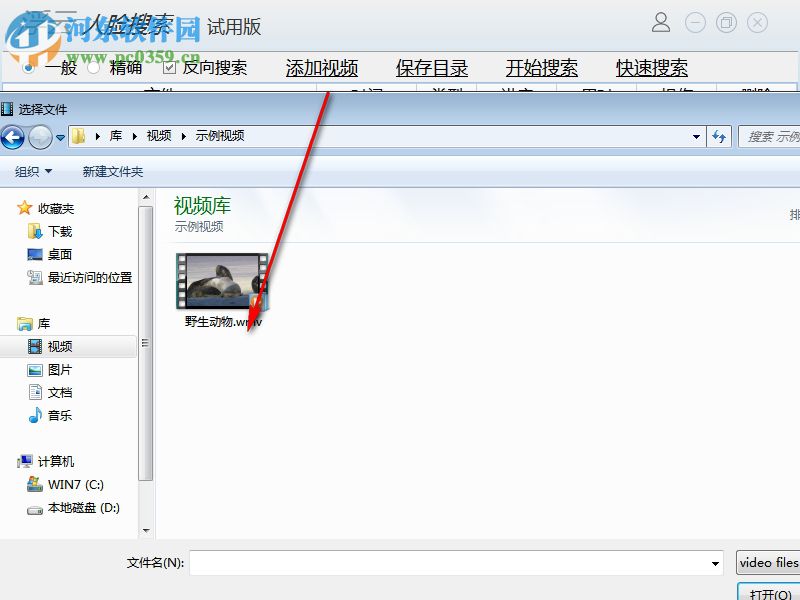This screenshot has height=600, width=800.
Task: Select the 音乐 item in the sidebar
Action: [57, 415]
